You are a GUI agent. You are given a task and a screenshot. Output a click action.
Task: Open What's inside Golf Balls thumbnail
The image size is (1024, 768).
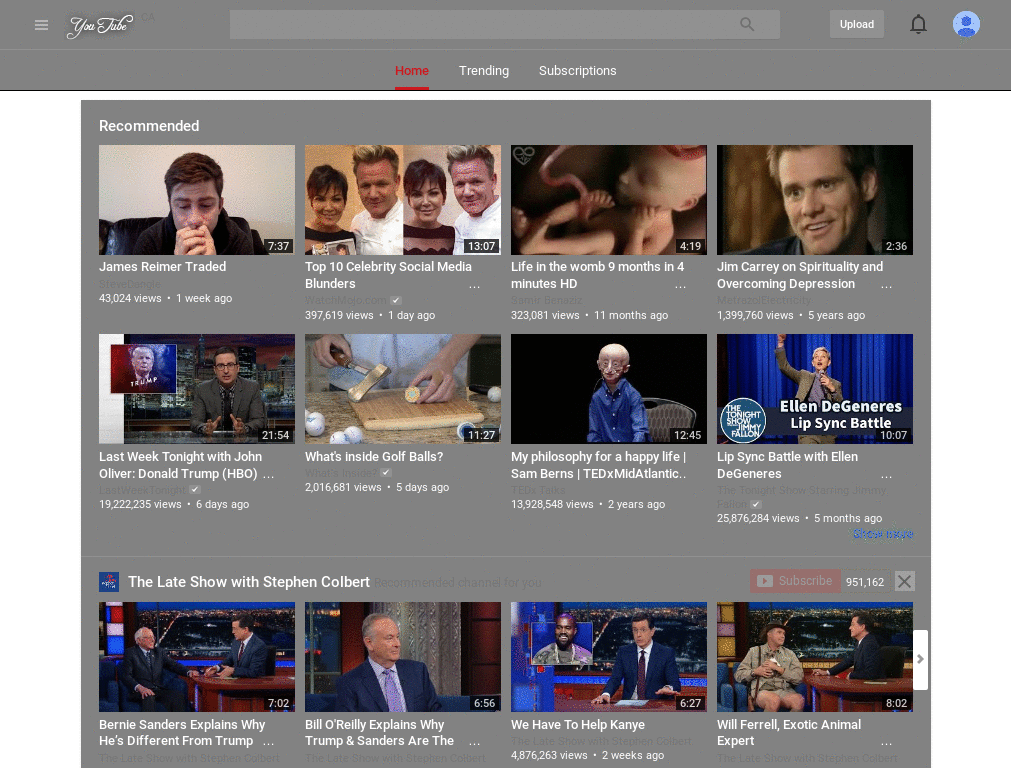pos(403,389)
